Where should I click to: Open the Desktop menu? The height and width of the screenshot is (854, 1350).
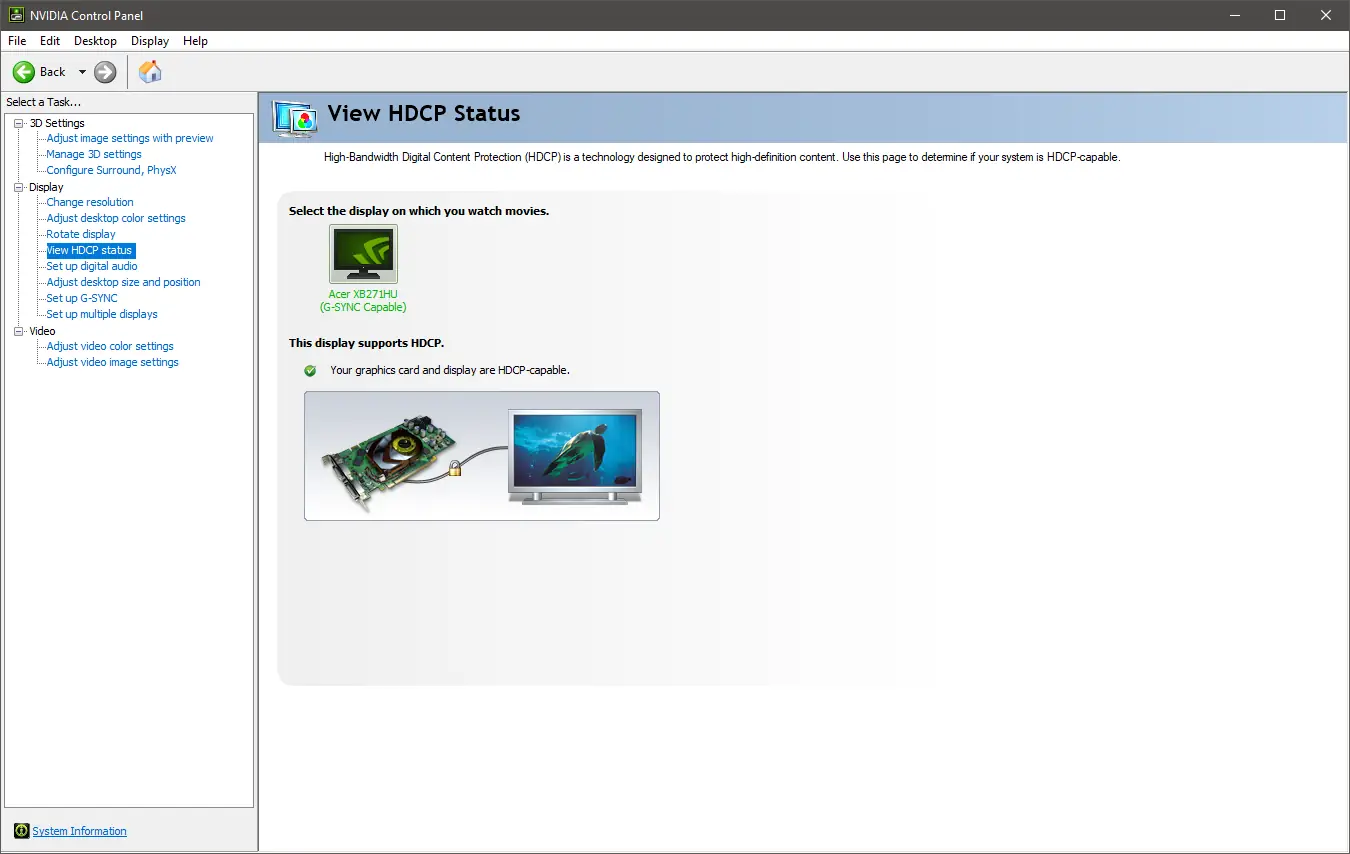pyautogui.click(x=95, y=41)
